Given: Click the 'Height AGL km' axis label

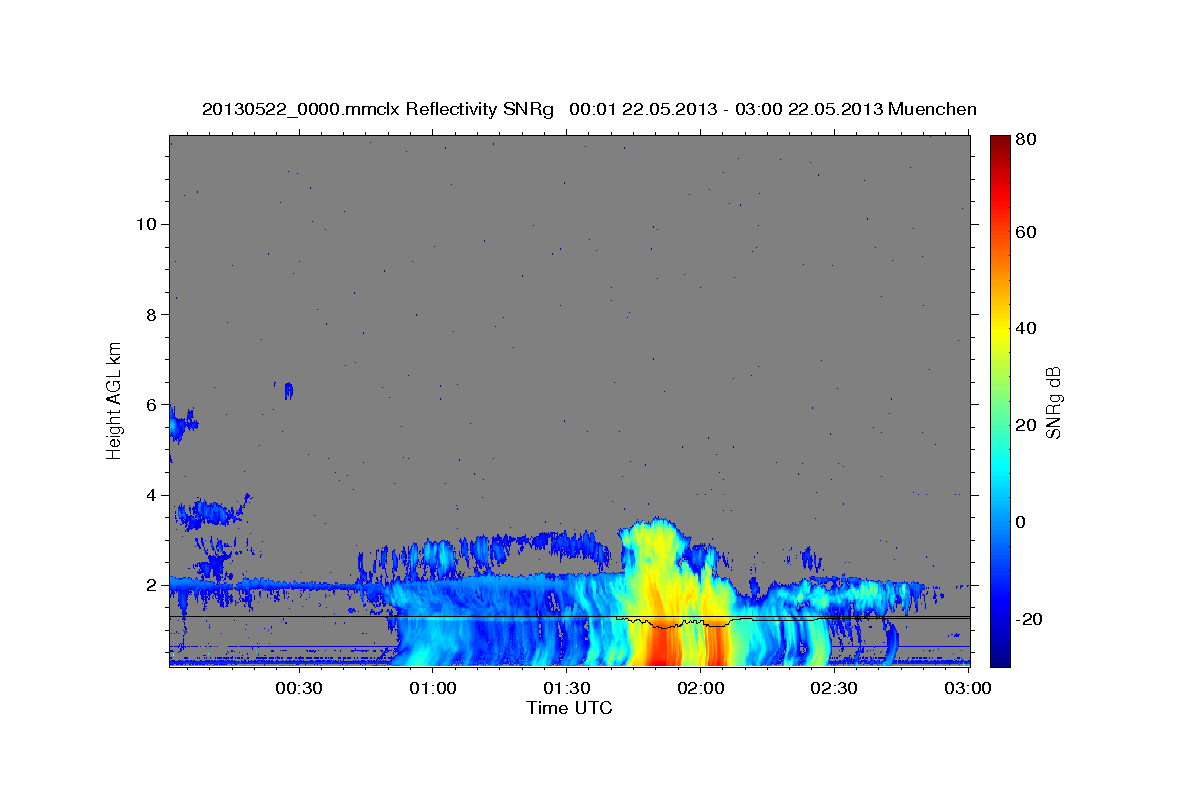Looking at the screenshot, I should pos(115,401).
